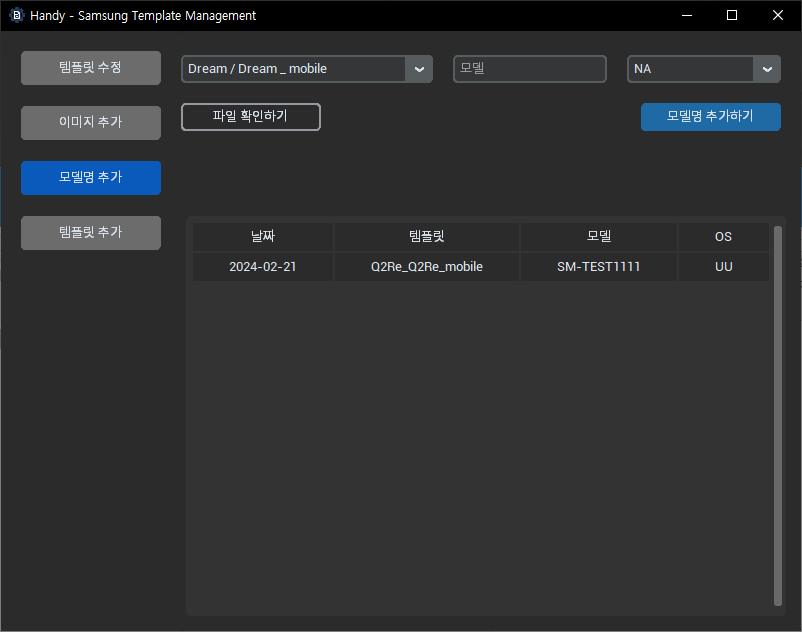Click the 모델명 추가하기 button
The height and width of the screenshot is (632, 802).
point(710,117)
